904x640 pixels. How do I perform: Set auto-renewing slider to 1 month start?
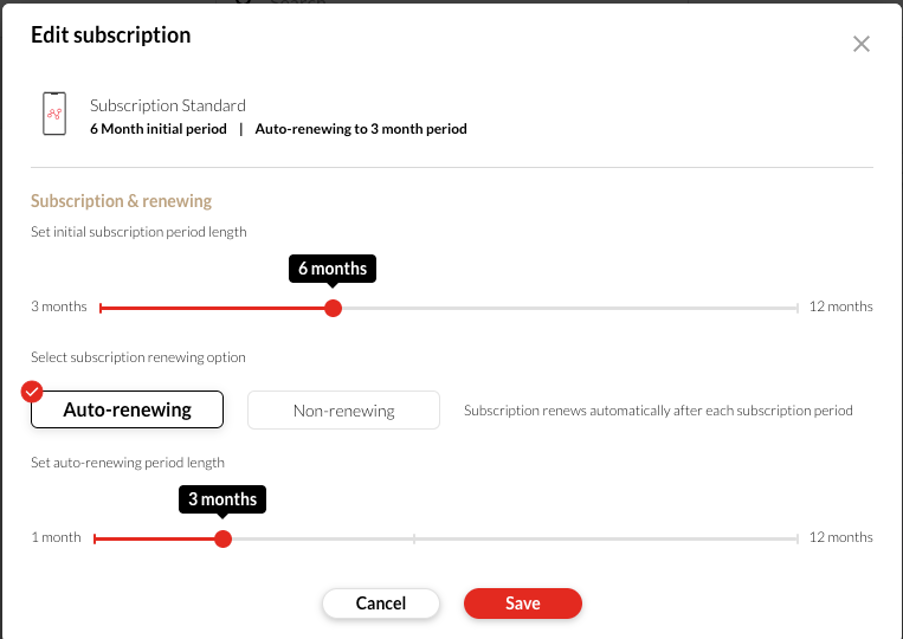(x=95, y=539)
